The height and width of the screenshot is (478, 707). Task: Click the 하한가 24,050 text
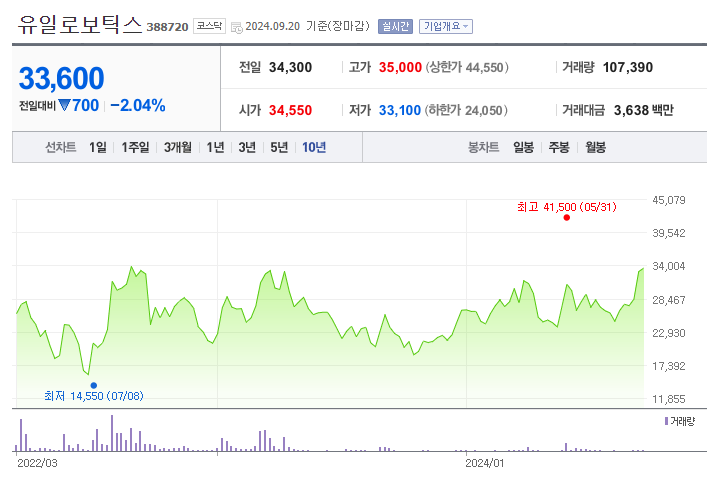[466, 110]
